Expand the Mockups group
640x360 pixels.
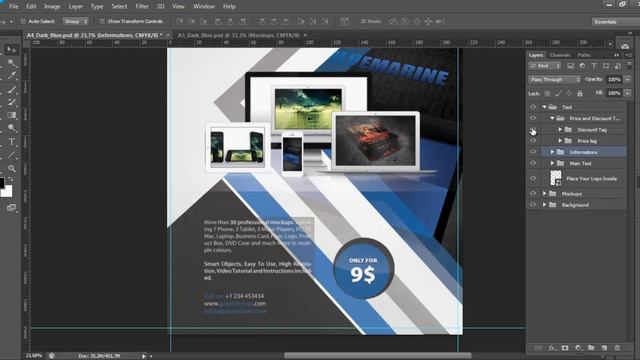click(544, 193)
